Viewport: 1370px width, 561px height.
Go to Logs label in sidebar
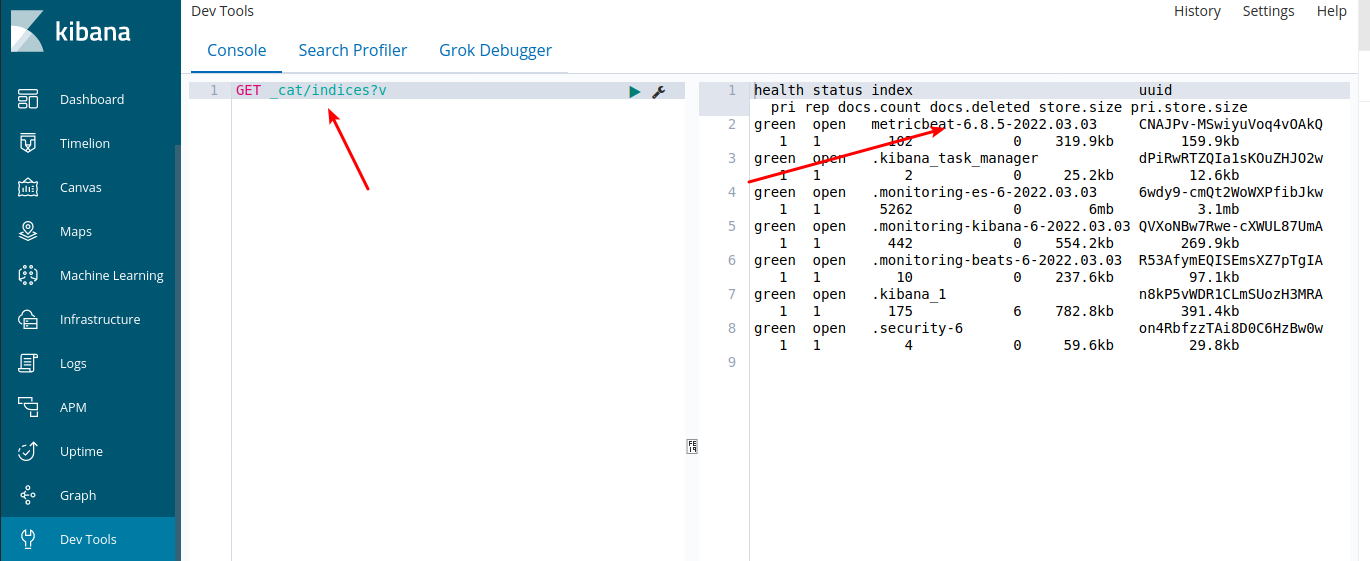73,363
